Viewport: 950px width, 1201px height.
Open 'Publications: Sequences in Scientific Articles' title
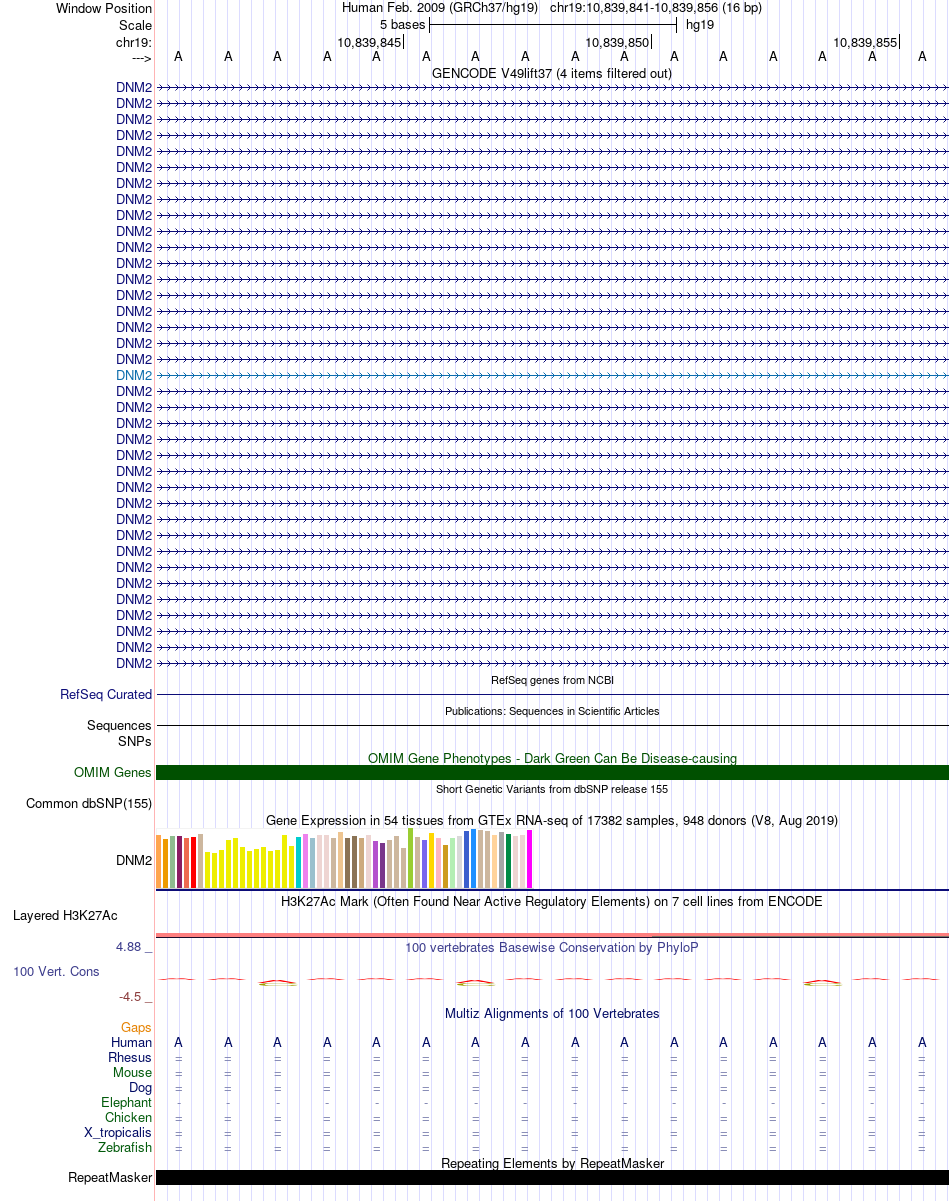pyautogui.click(x=552, y=711)
